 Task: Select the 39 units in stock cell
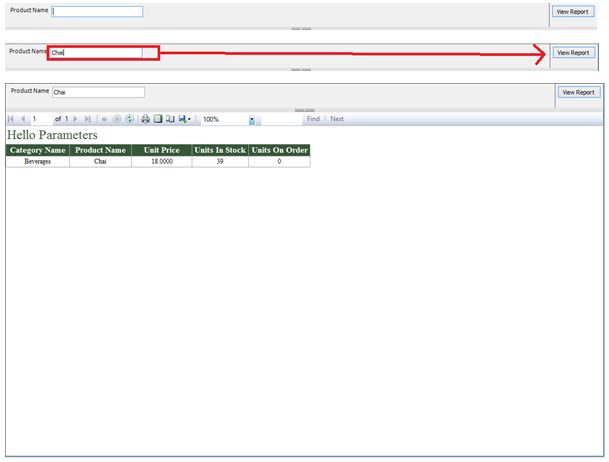[220, 162]
